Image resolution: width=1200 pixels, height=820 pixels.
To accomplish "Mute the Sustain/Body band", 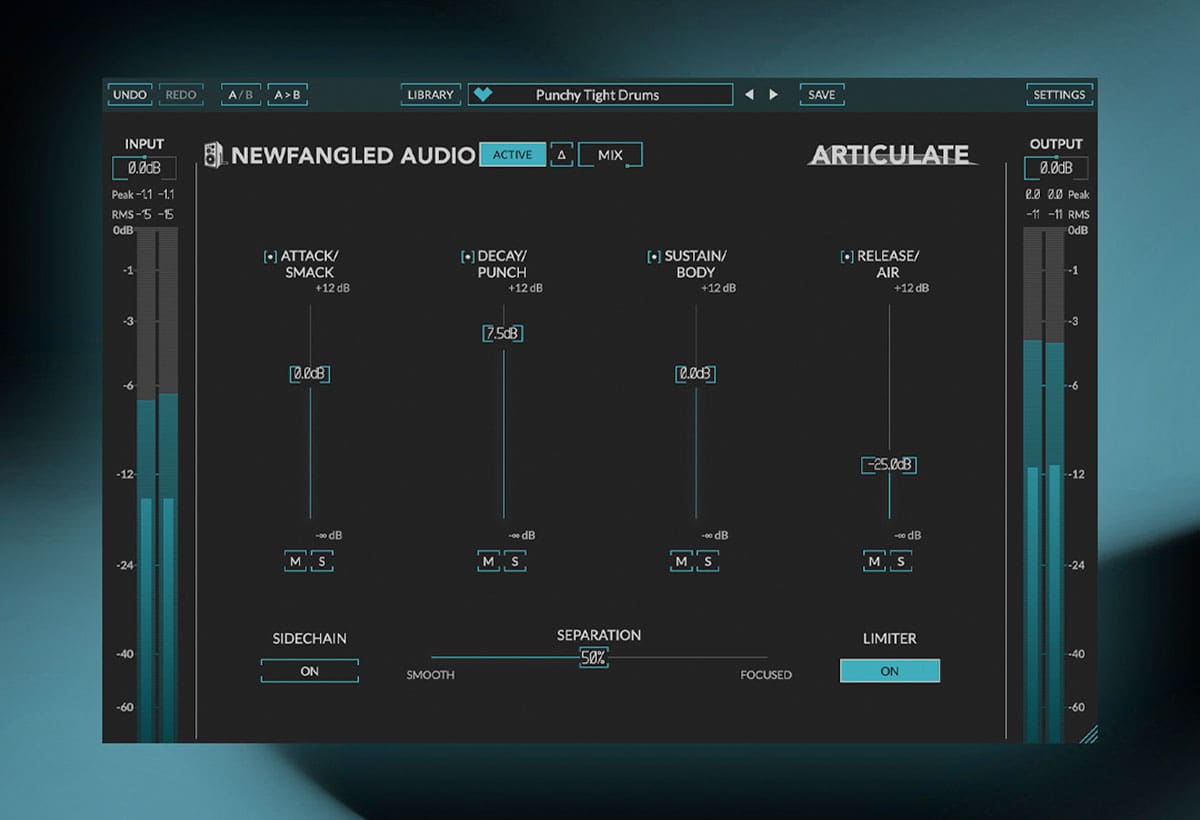I will pos(681,561).
